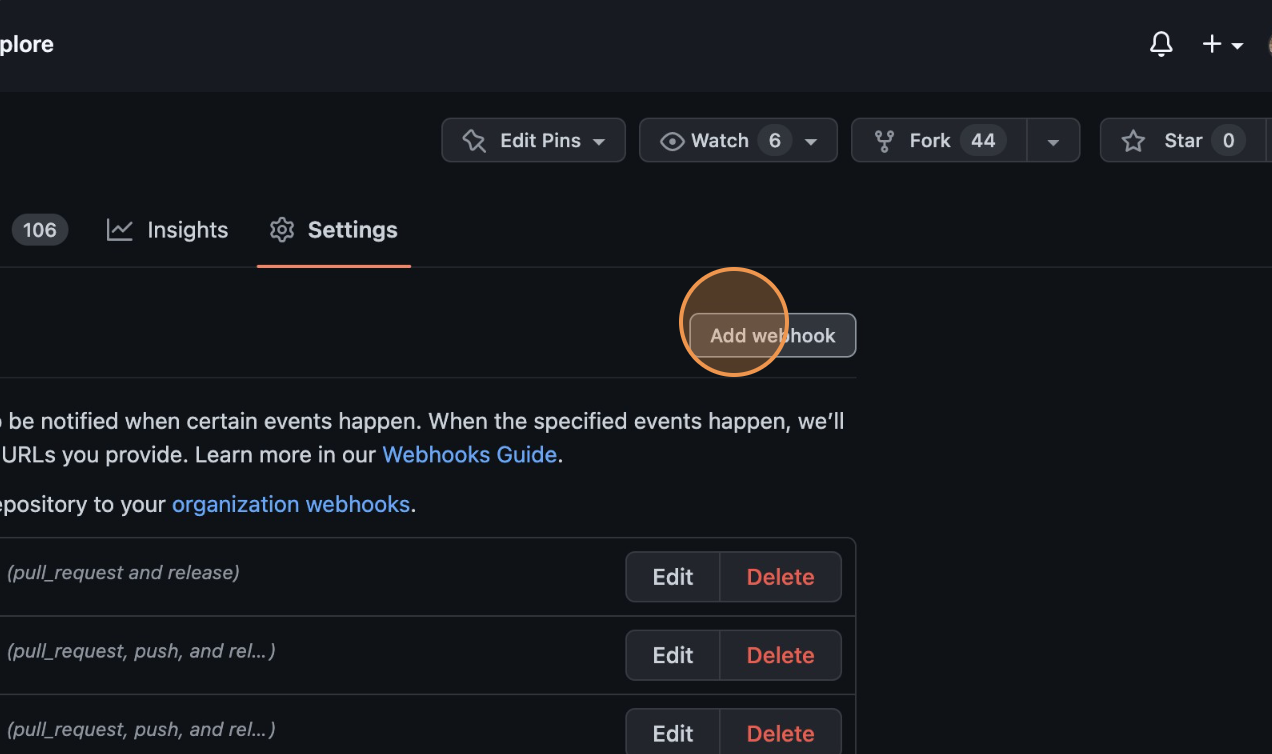Click the star icon on the Star button
1272x754 pixels.
tap(1132, 140)
